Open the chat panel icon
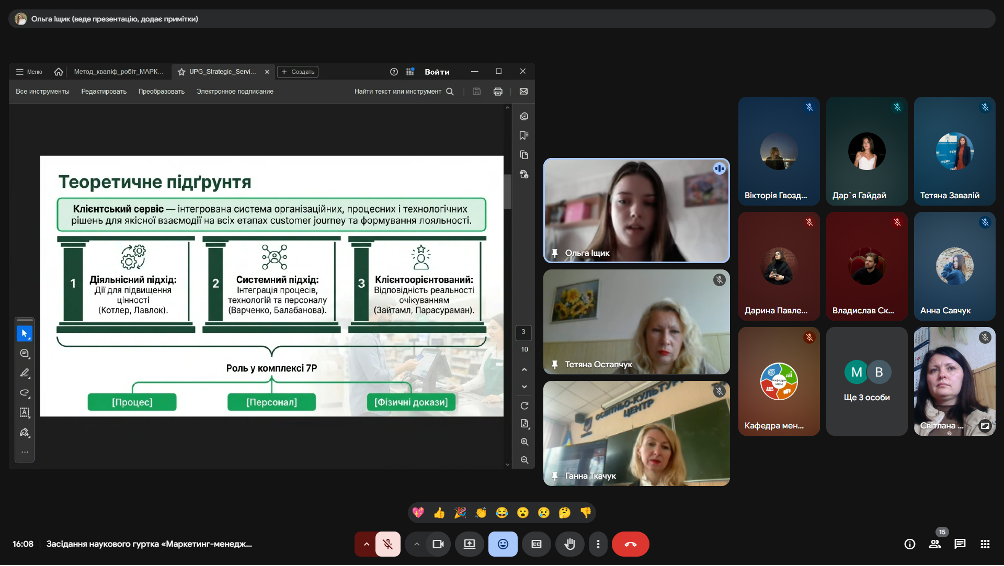This screenshot has width=1004, height=566. pos(959,544)
